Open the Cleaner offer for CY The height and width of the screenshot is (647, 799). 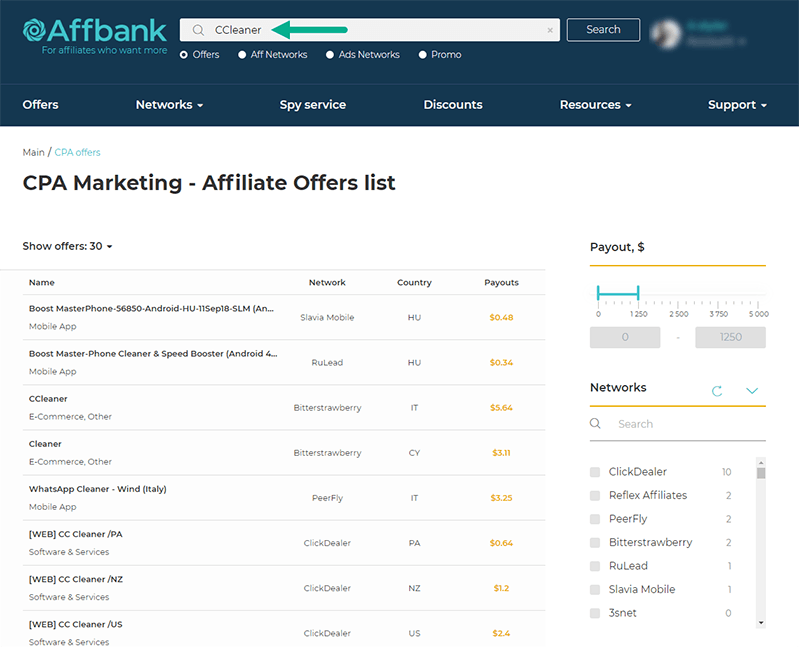point(45,444)
